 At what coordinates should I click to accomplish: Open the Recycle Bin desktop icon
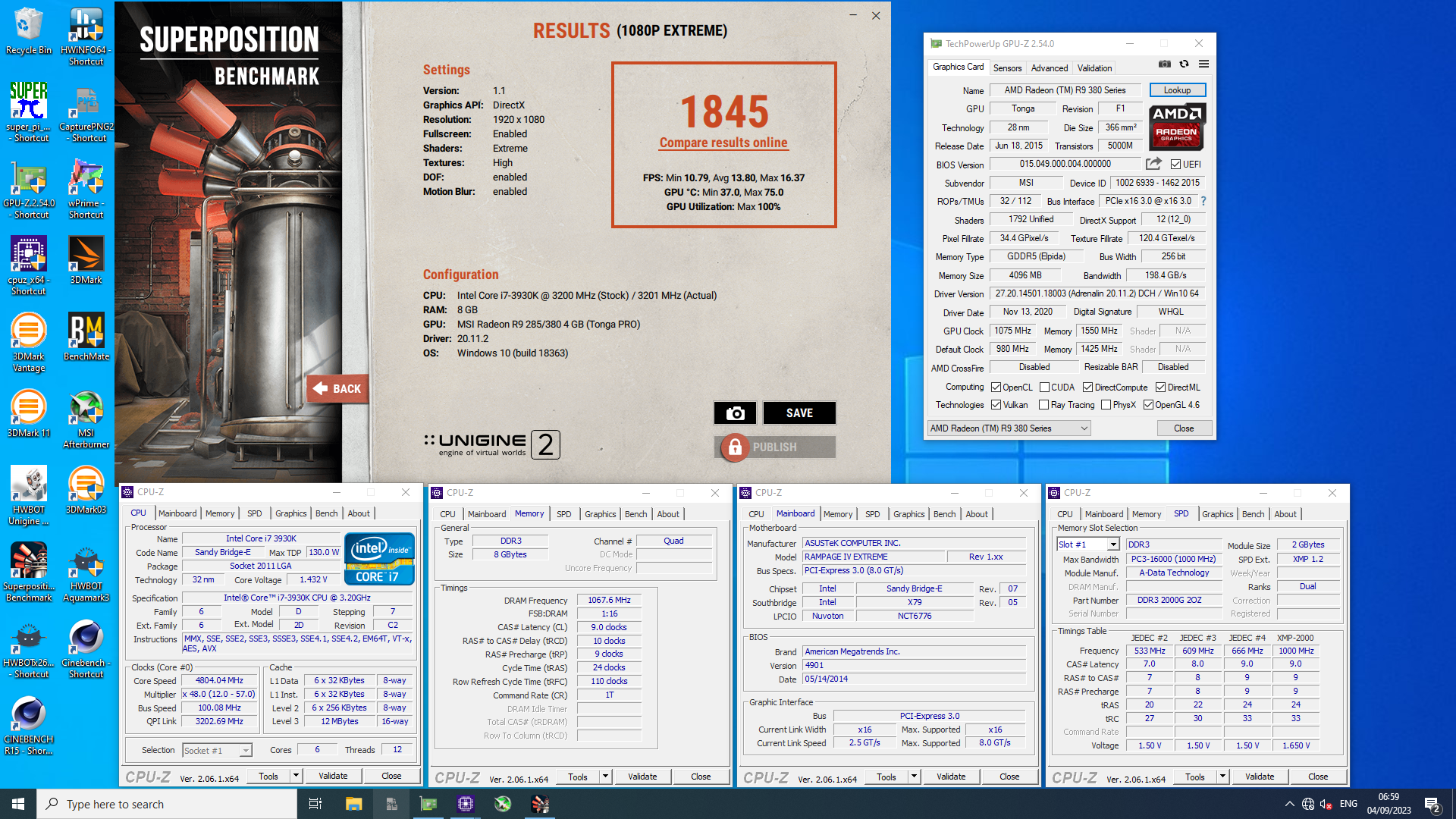click(28, 30)
